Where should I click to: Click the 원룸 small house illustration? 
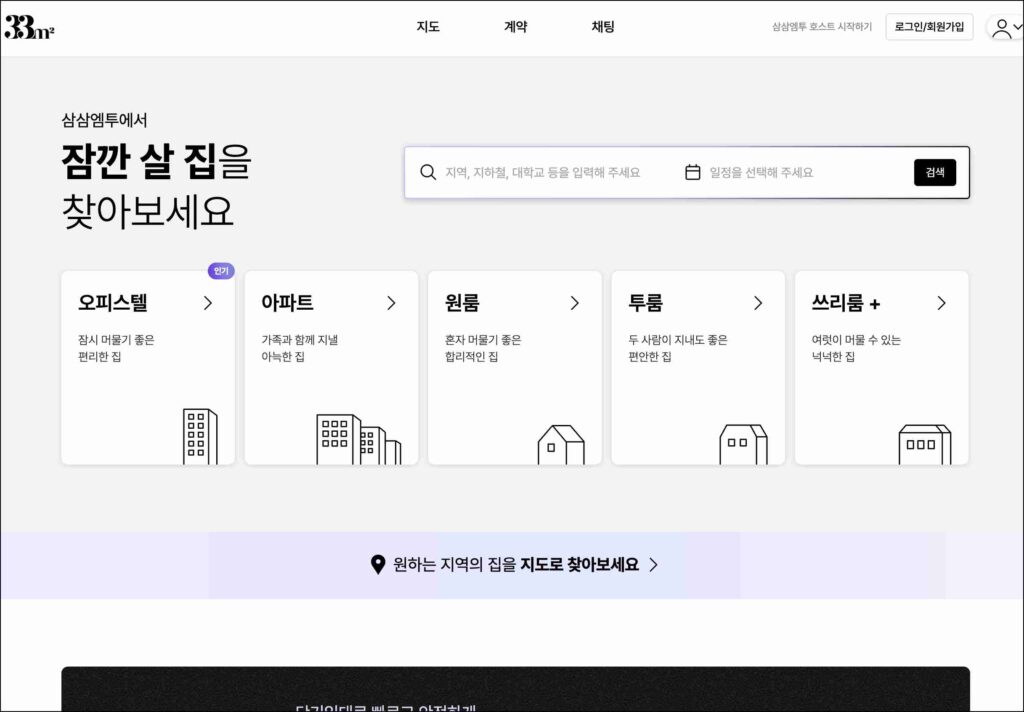560,444
